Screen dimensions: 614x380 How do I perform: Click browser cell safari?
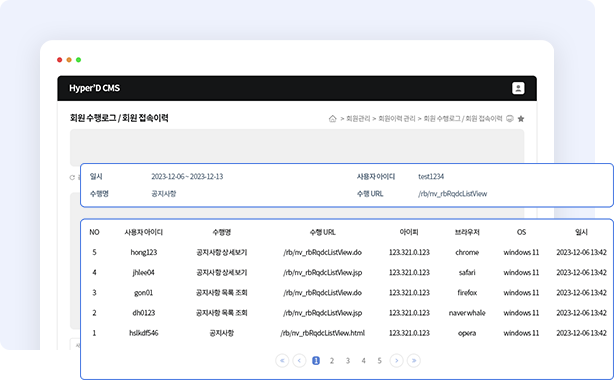(467, 273)
